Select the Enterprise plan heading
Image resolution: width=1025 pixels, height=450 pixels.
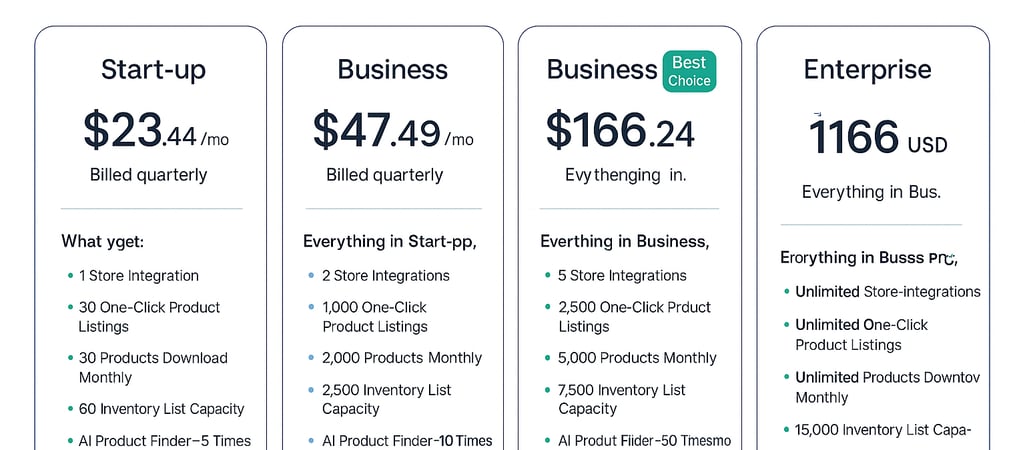867,69
